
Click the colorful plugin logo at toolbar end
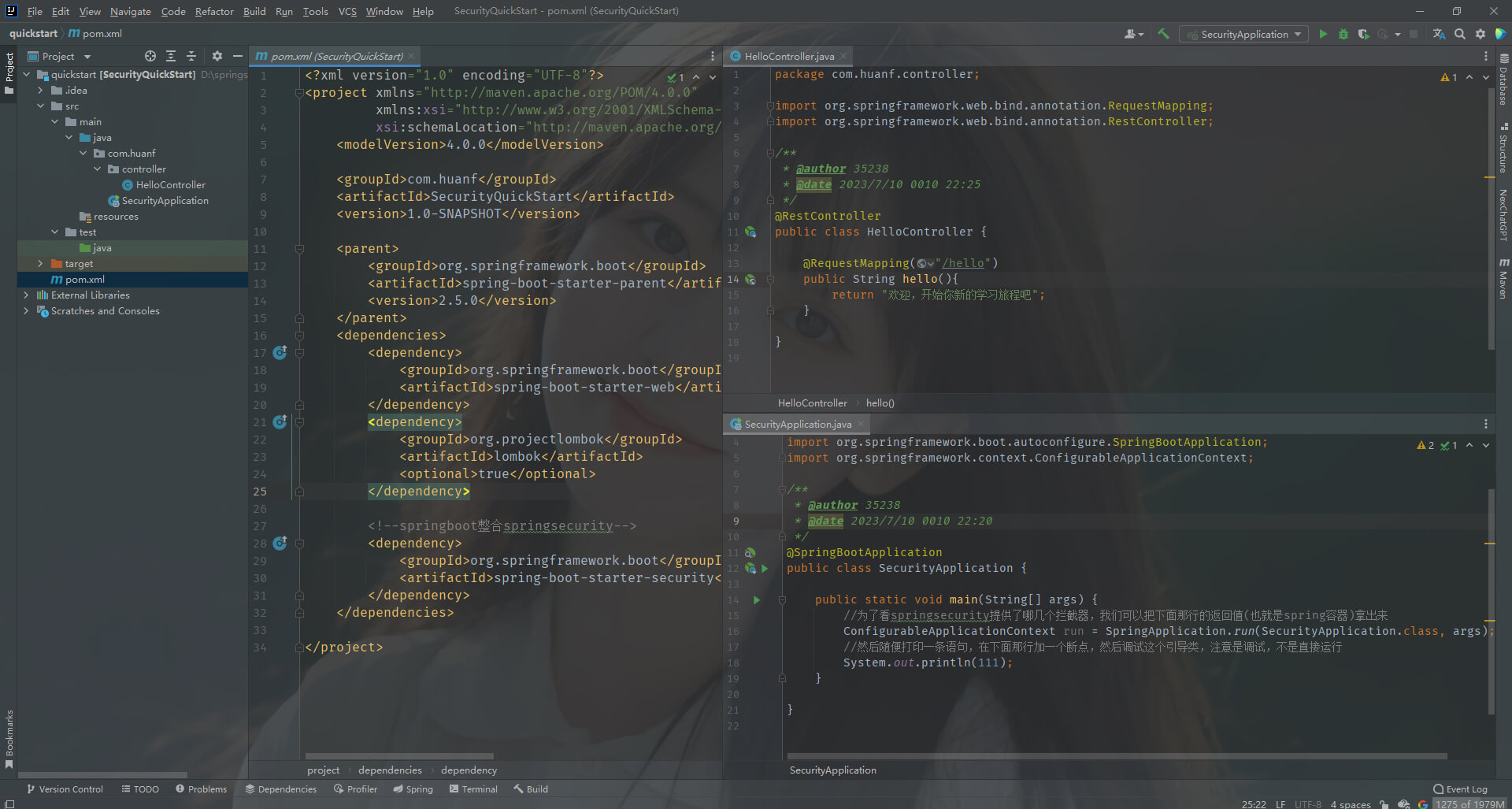tap(1501, 34)
